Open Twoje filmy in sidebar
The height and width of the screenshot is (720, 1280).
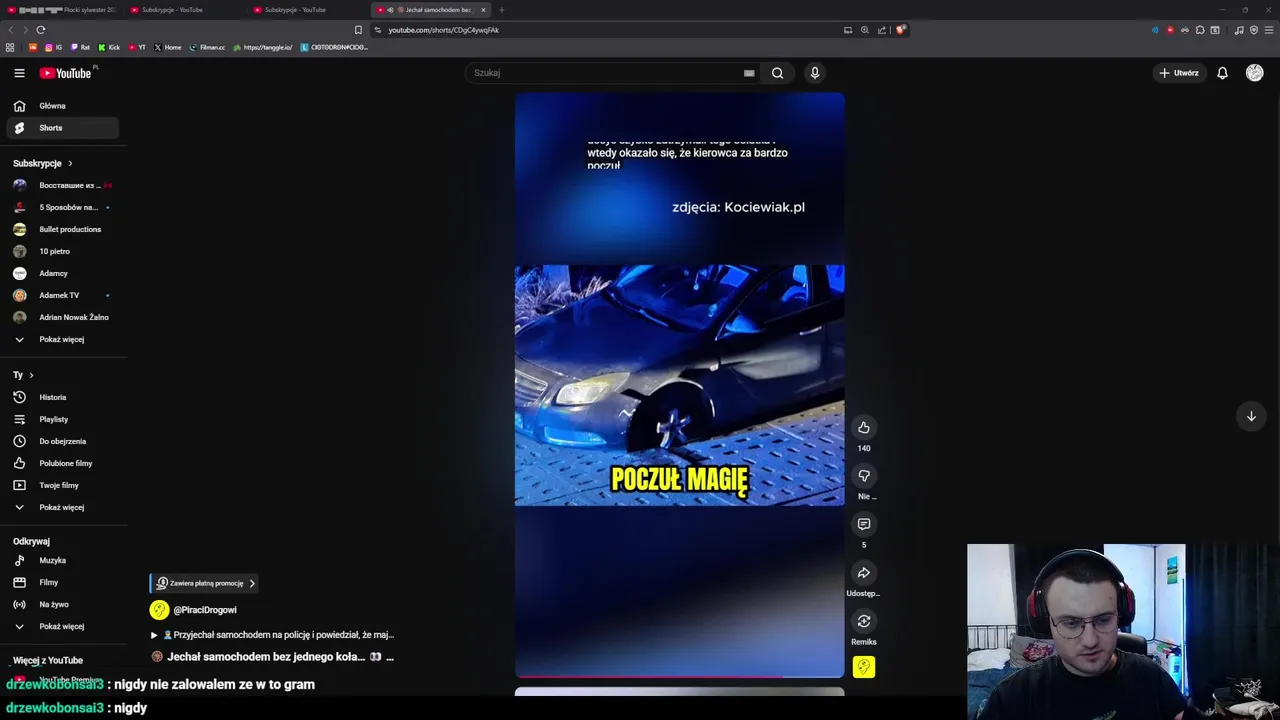click(x=63, y=485)
